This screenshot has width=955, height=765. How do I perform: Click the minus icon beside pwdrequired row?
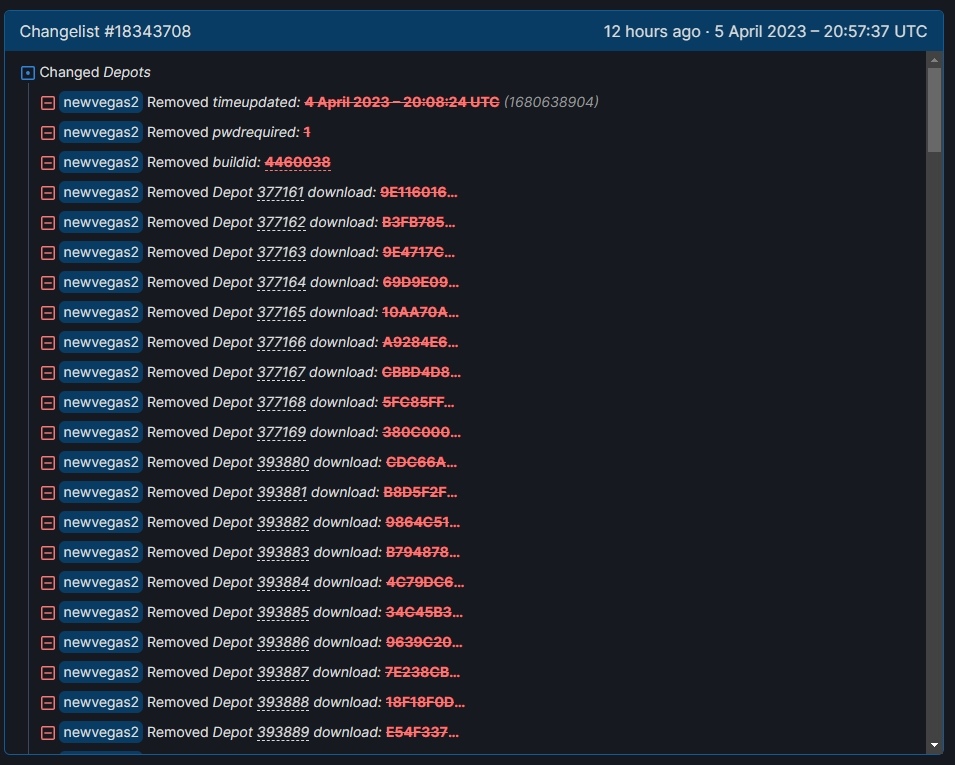[x=47, y=133]
